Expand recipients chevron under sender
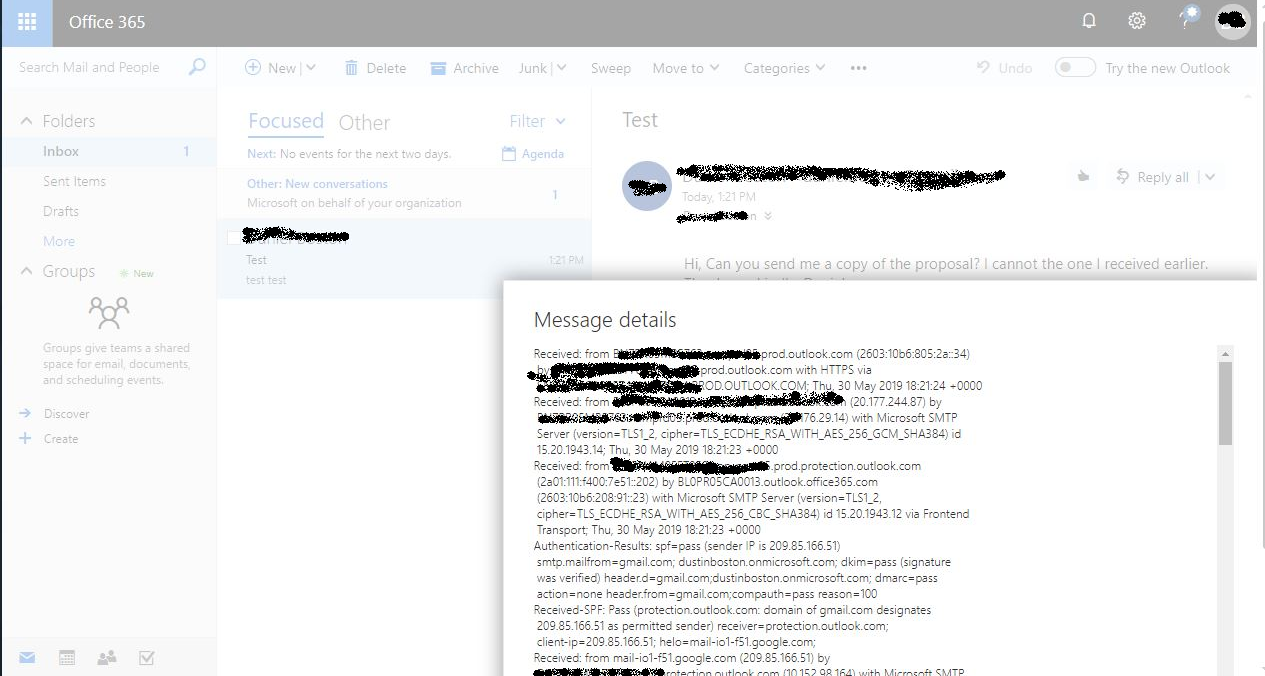 [x=768, y=215]
